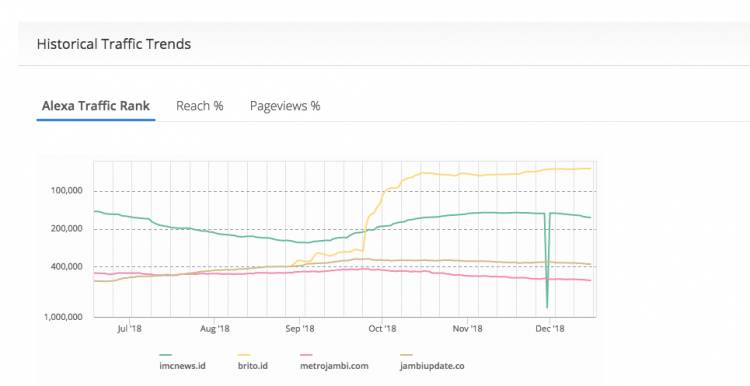Screen dimensions: 750x386
Task: Open the Pageviews % tab
Action: (x=285, y=106)
